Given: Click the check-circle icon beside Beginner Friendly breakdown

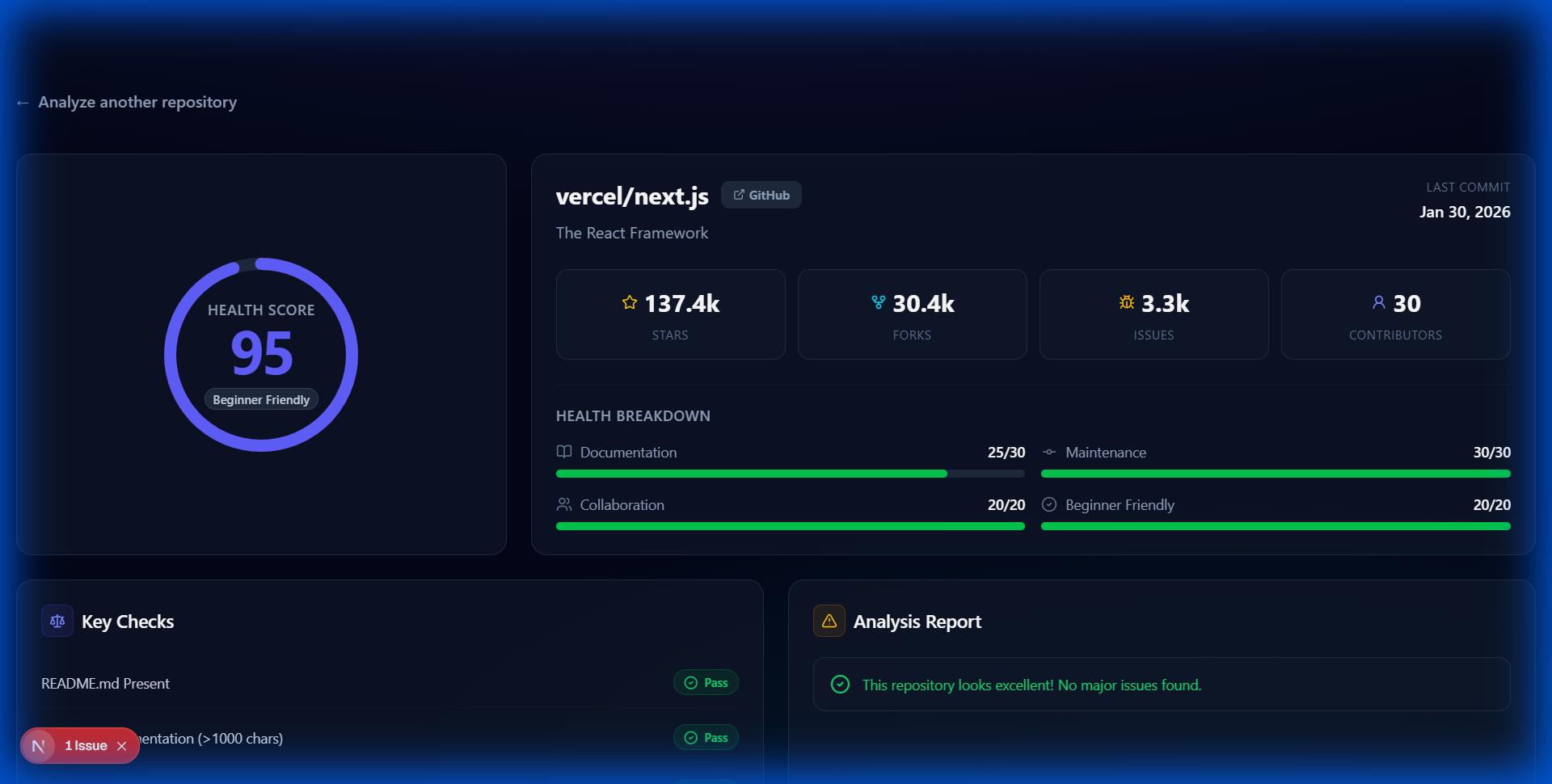Looking at the screenshot, I should pyautogui.click(x=1049, y=504).
